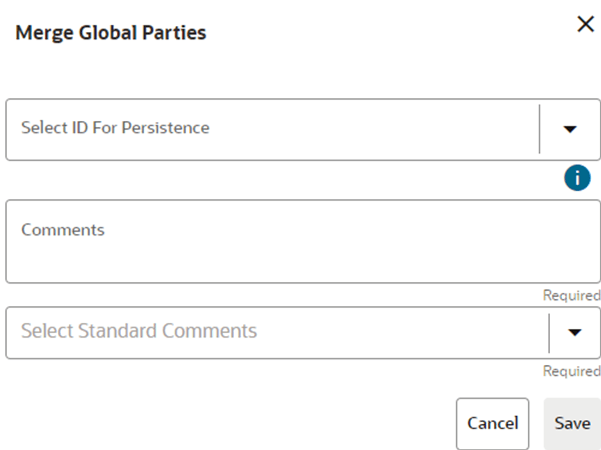The image size is (601, 450).
Task: Click the Save button
Action: (572, 423)
